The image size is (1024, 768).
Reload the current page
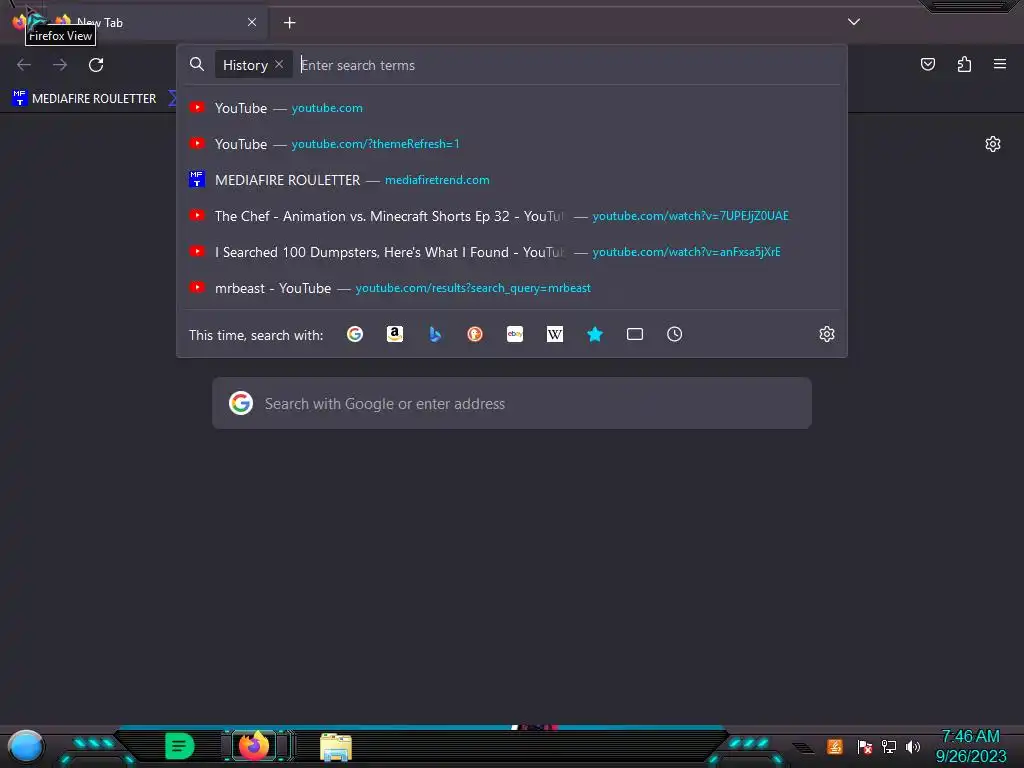(x=96, y=65)
